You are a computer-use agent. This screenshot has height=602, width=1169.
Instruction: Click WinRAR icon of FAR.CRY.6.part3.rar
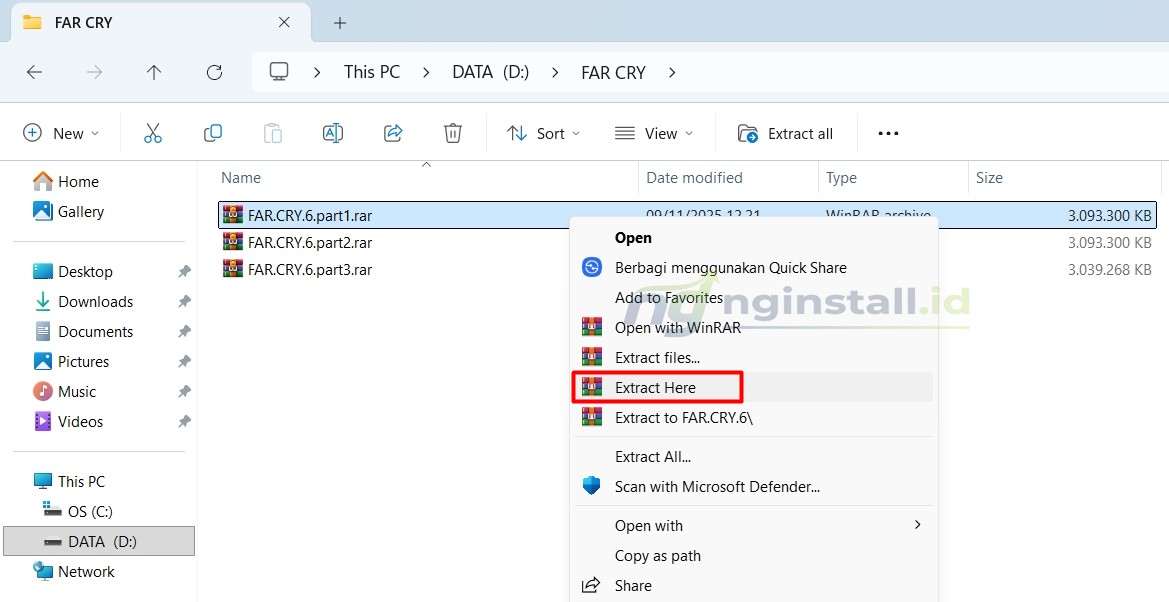(x=233, y=269)
